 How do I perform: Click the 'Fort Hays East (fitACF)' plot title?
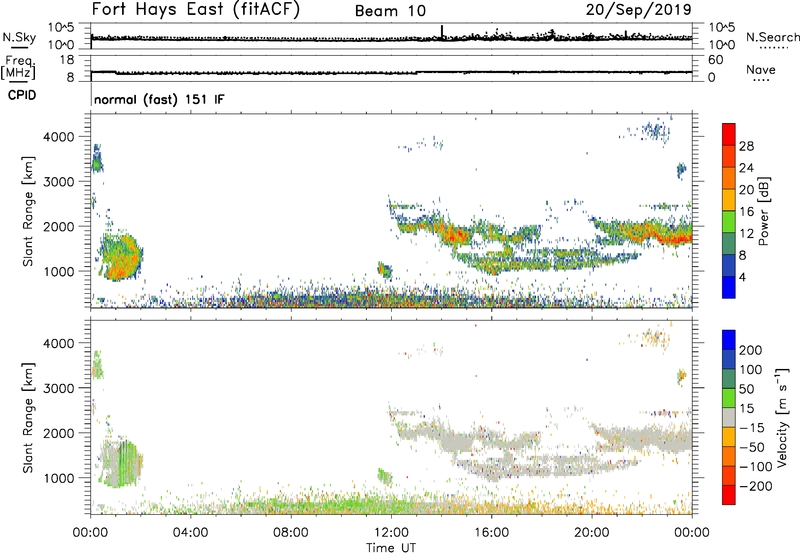coord(195,9)
